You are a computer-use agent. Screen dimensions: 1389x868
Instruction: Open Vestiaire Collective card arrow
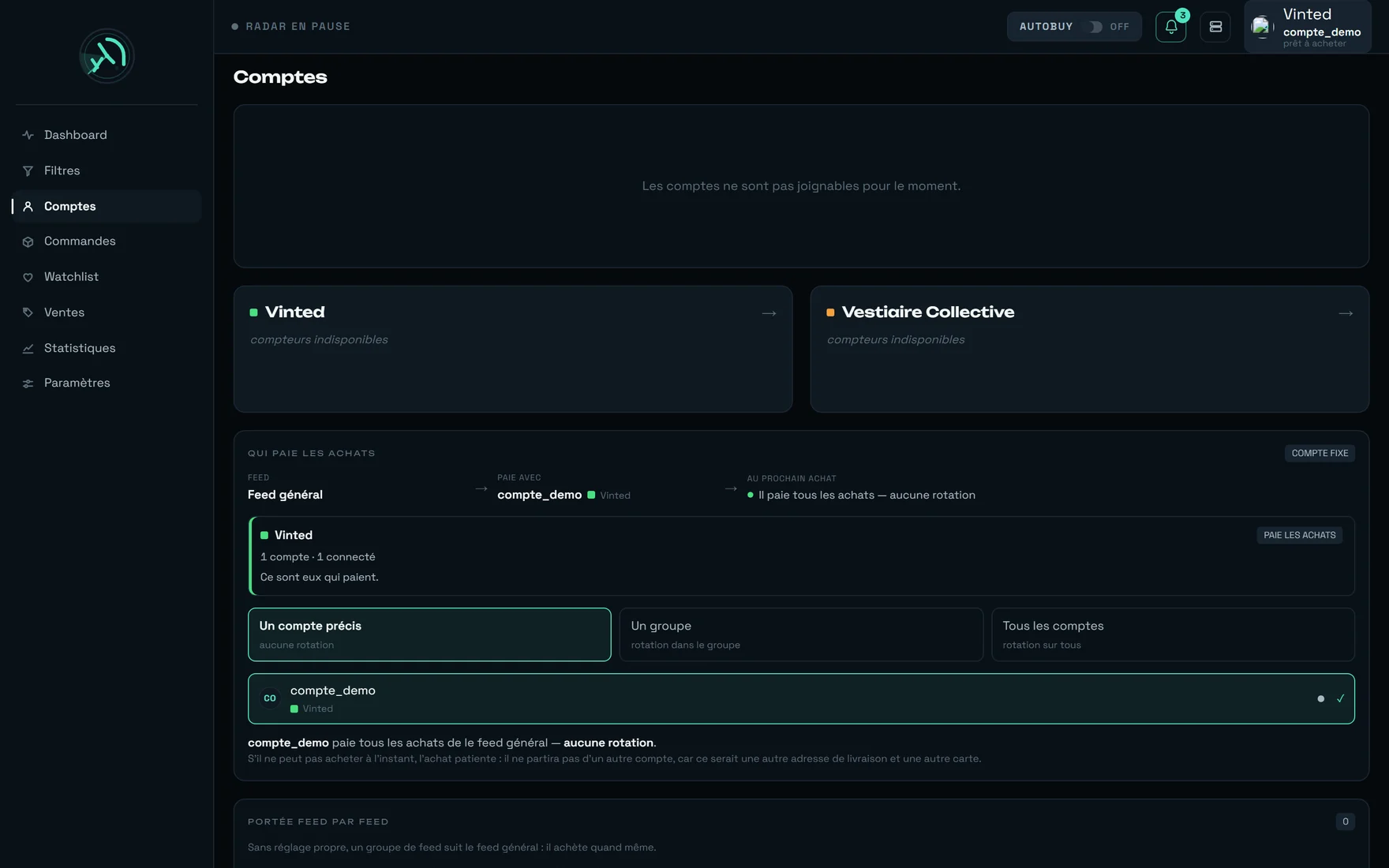(x=1346, y=313)
